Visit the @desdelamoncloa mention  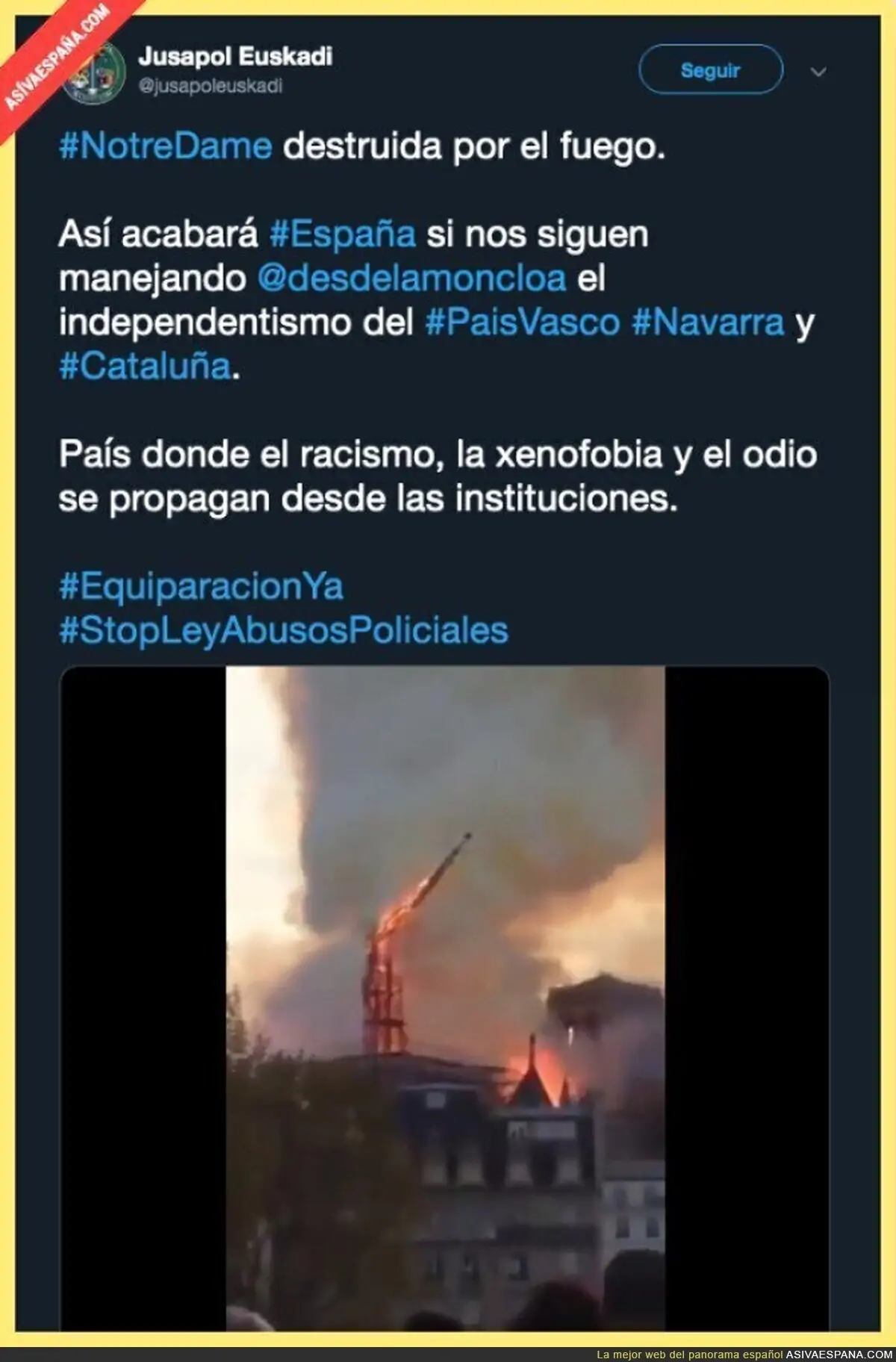click(411, 279)
